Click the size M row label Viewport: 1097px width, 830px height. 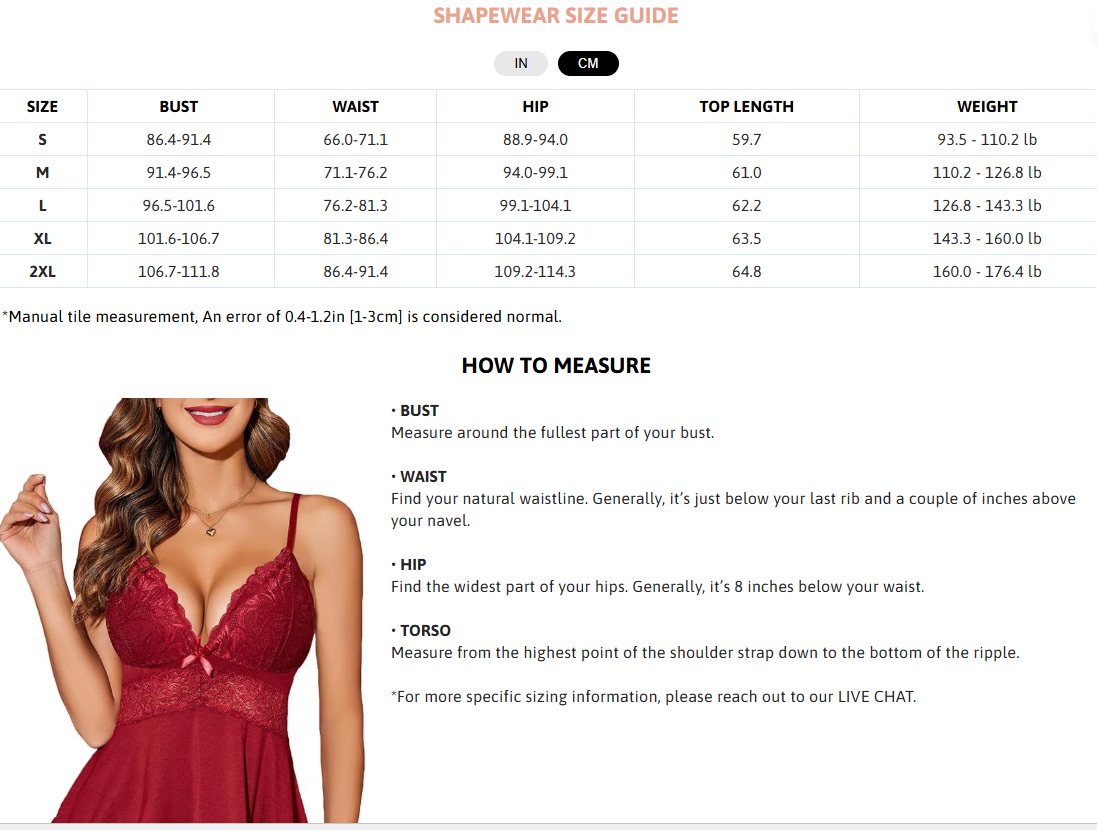point(42,172)
